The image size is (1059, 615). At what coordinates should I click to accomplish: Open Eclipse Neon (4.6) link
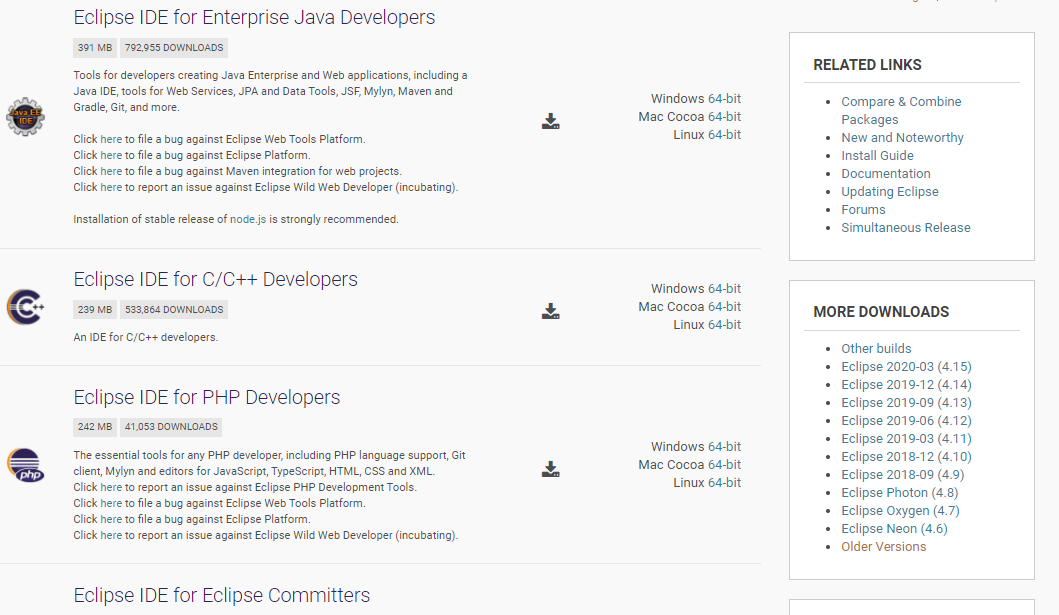[x=894, y=529]
